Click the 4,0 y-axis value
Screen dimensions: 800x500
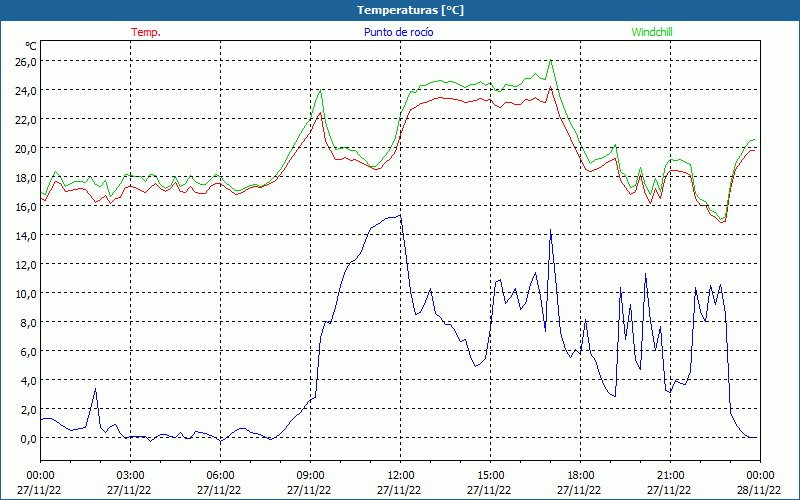pyautogui.click(x=29, y=381)
